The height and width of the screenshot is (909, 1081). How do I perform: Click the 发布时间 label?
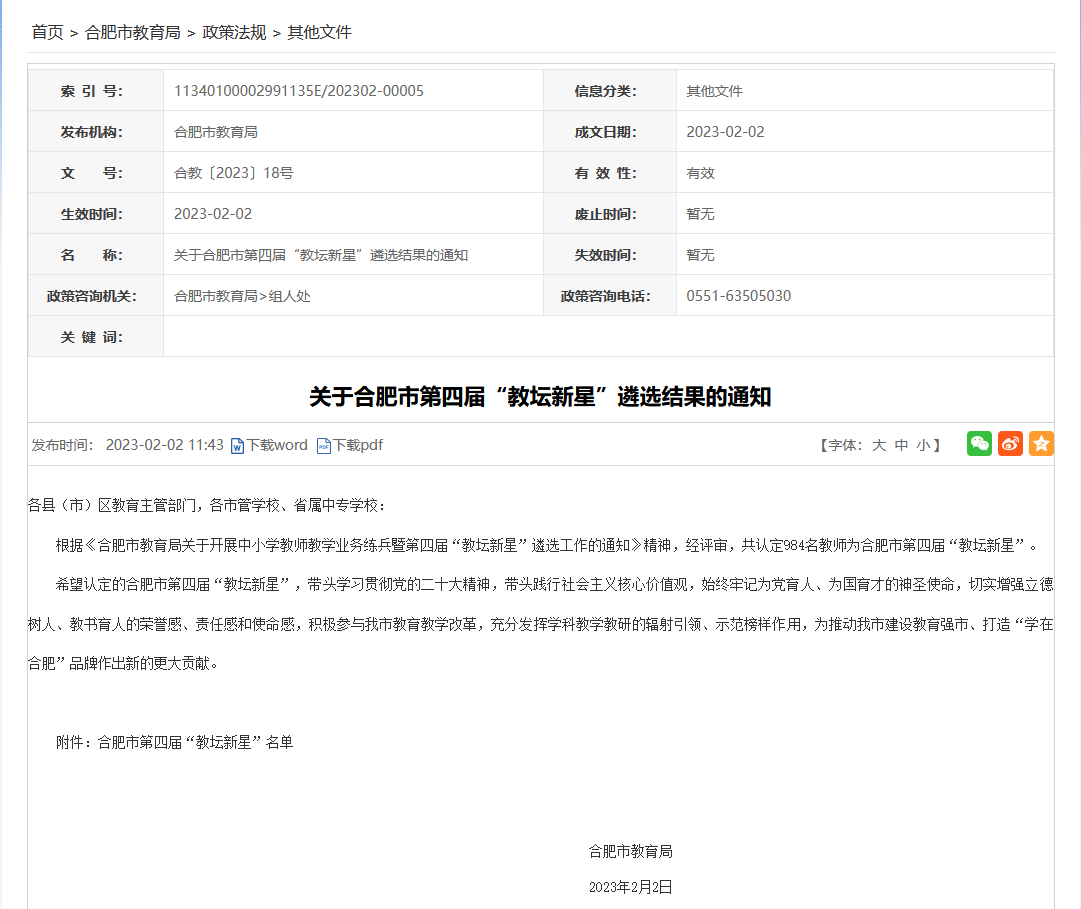click(x=63, y=445)
